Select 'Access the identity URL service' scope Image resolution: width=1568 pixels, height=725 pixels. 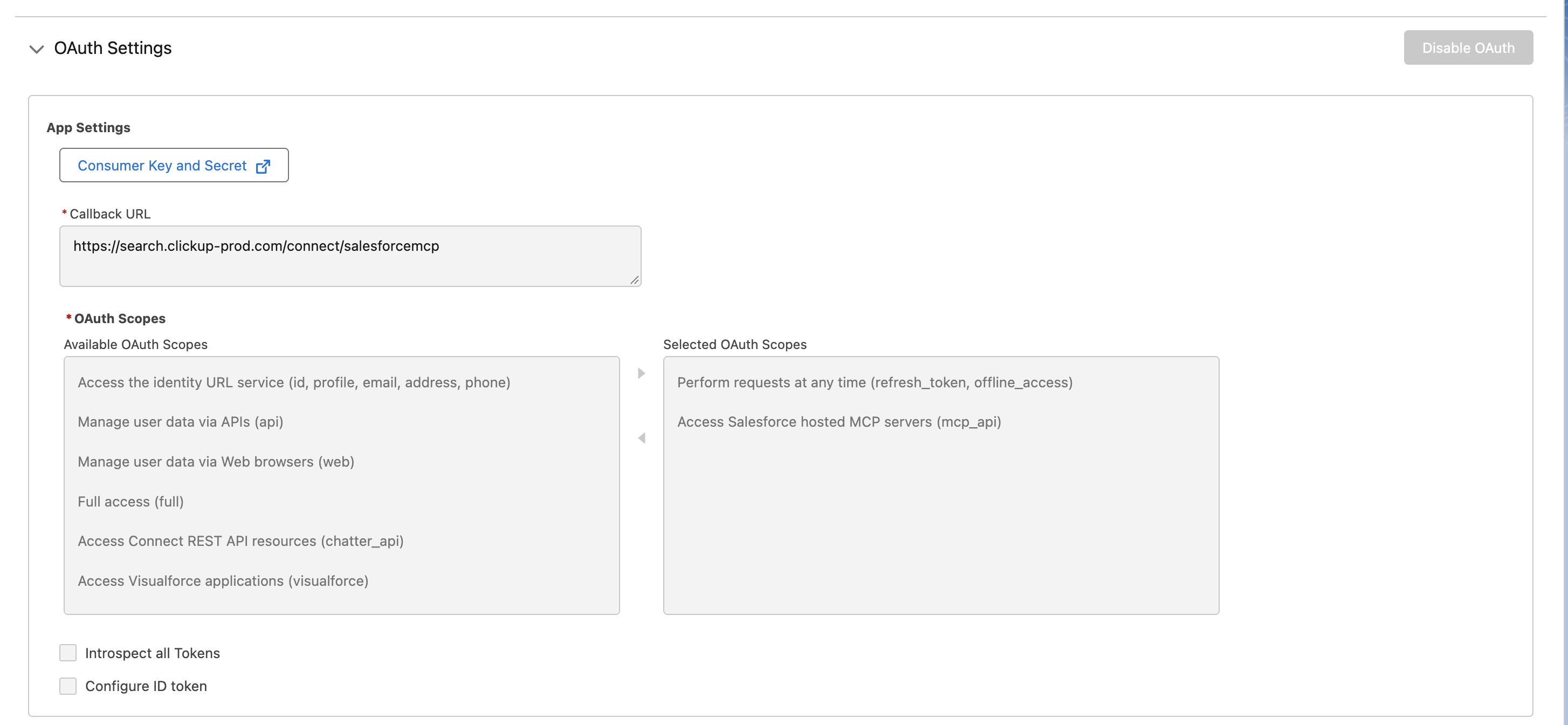341,382
